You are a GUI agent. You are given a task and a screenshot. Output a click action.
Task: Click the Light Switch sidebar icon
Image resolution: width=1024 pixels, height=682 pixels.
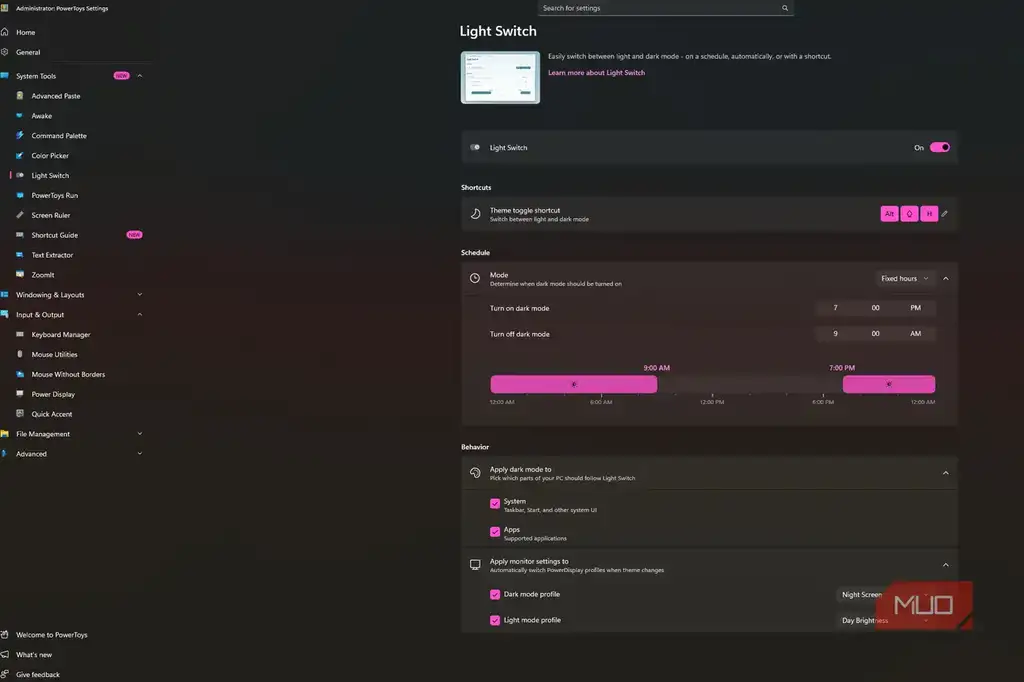pos(20,175)
